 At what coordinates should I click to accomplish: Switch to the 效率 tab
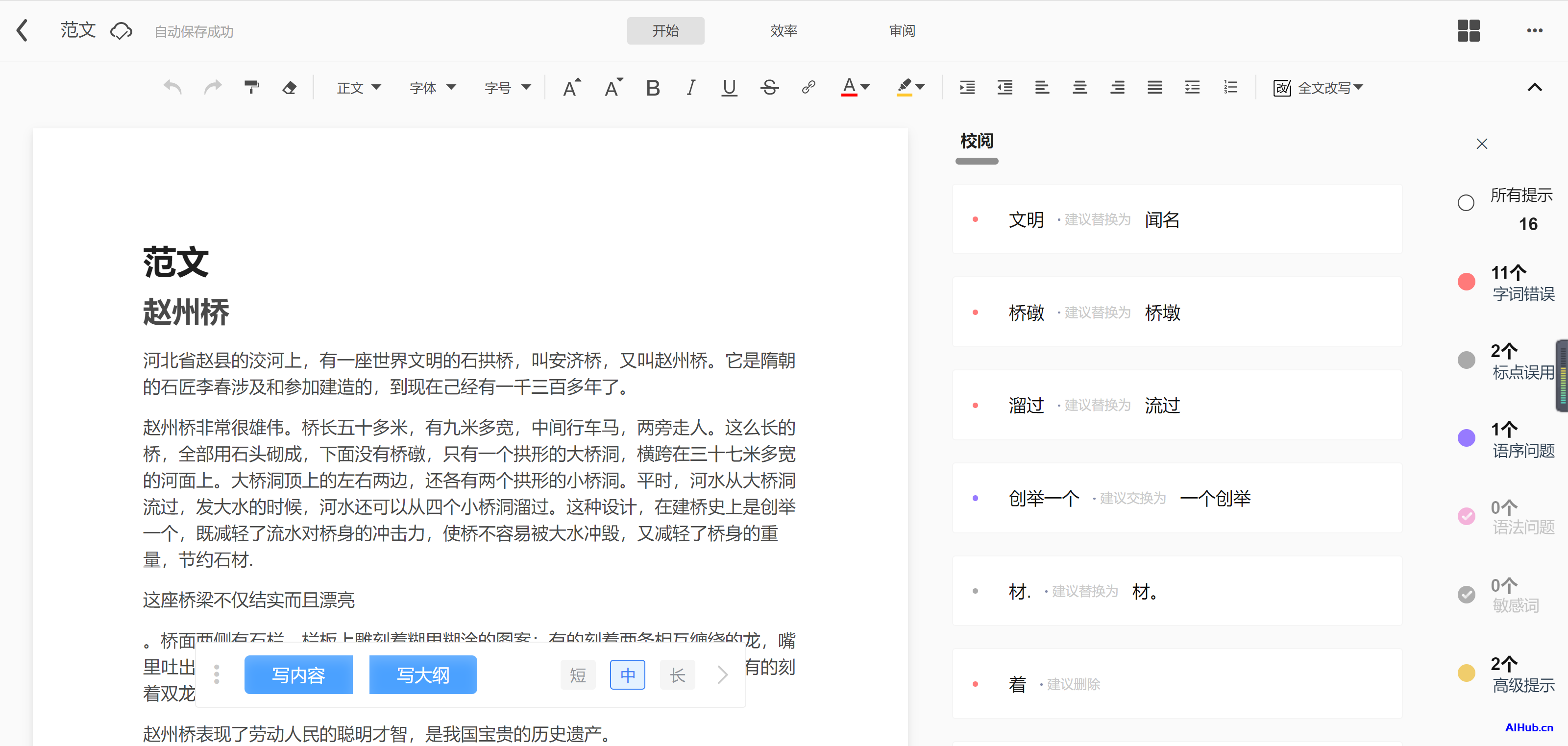[784, 30]
